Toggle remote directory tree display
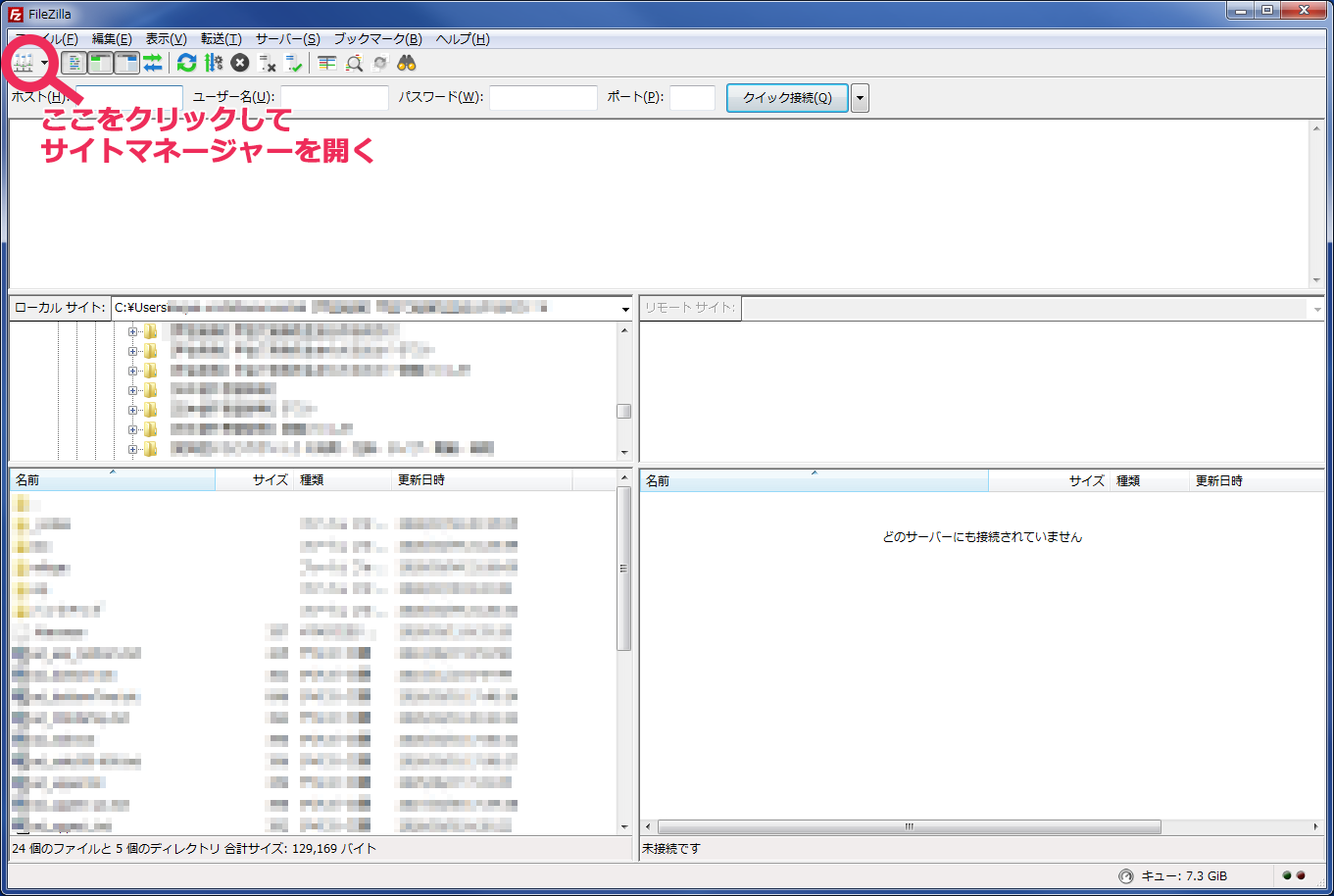Viewport: 1334px width, 896px height. pos(126,64)
